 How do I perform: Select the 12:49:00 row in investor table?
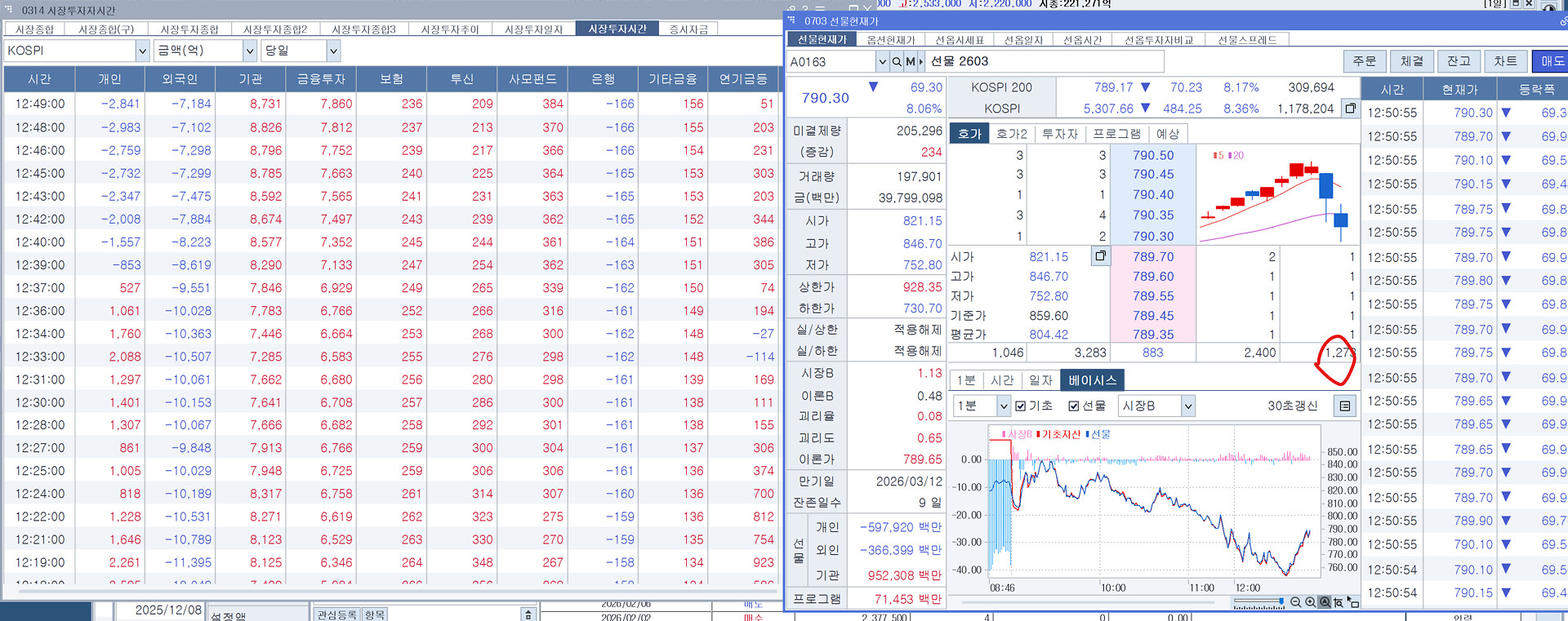(392, 104)
